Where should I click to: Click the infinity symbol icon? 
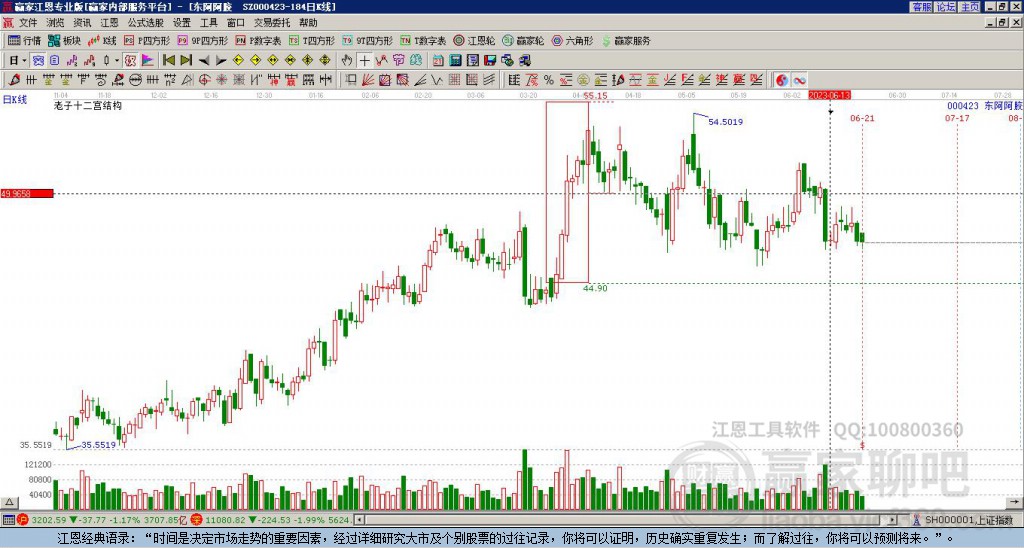tap(799, 80)
